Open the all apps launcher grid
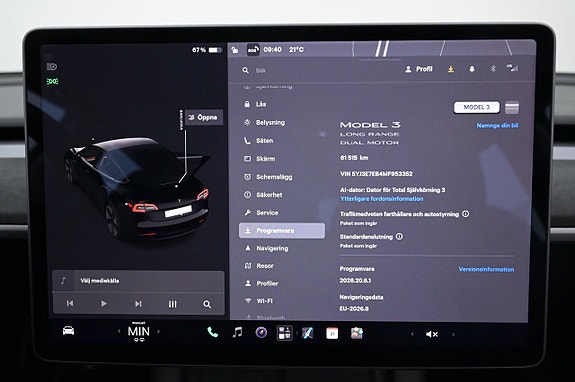 [285, 333]
